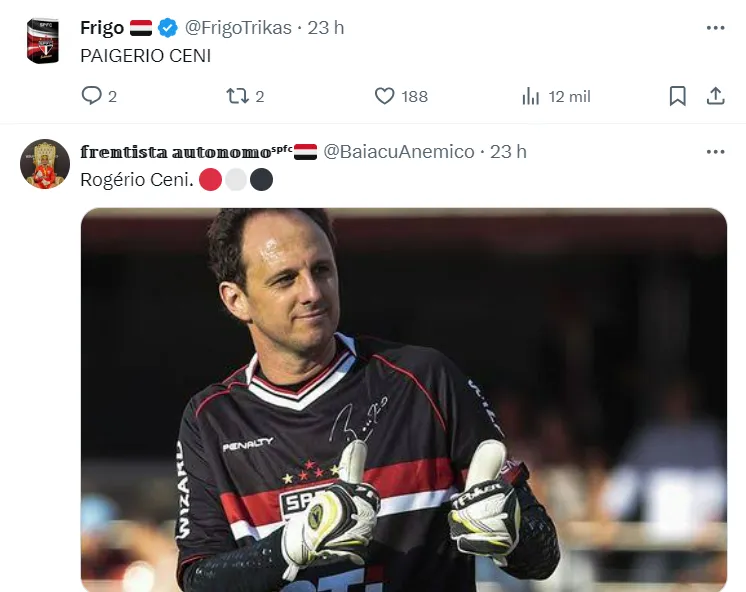Open the attached goalkeeper photo

tap(404, 400)
